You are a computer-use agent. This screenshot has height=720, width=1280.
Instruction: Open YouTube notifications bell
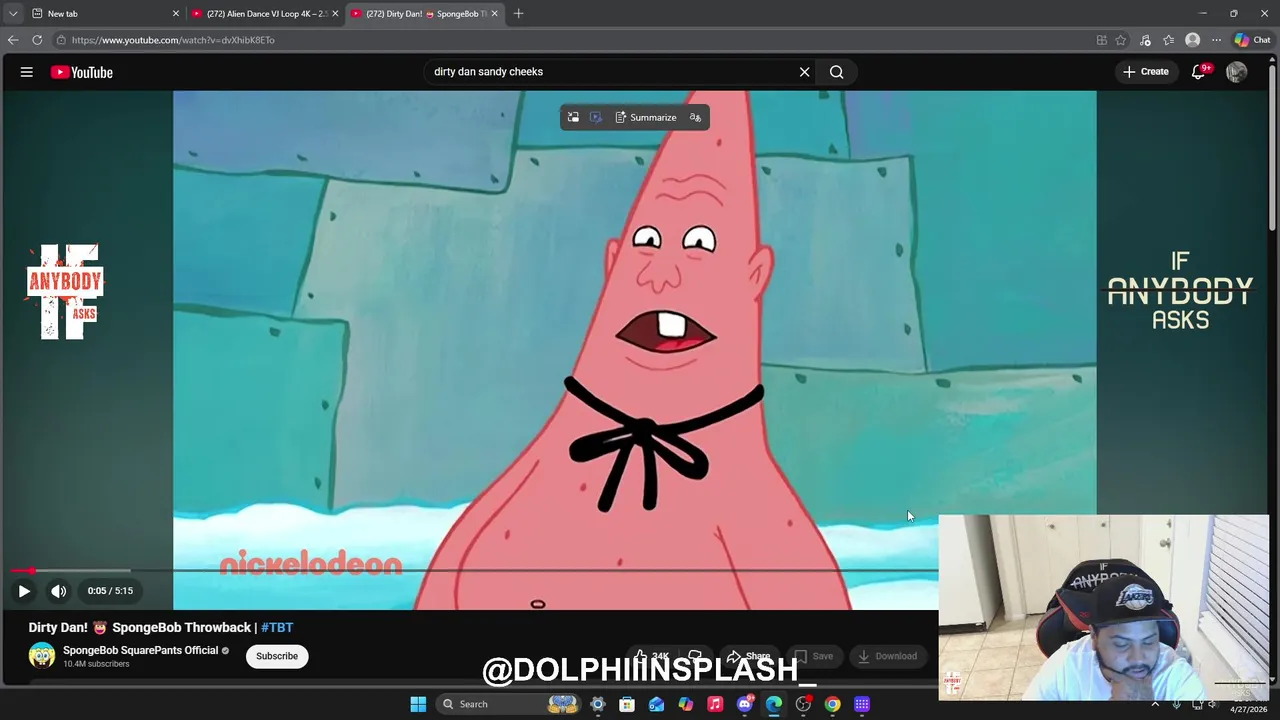(x=1199, y=72)
